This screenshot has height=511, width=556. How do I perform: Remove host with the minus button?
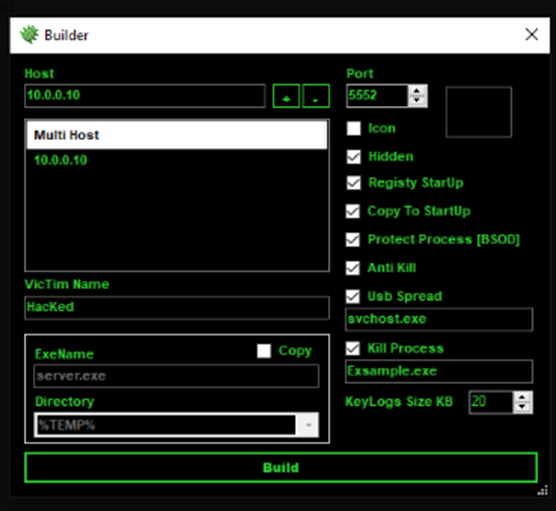click(x=316, y=96)
